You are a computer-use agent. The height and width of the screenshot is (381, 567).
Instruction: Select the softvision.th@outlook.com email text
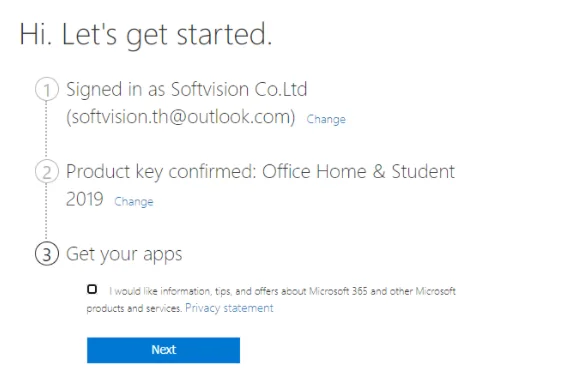pyautogui.click(x=180, y=117)
